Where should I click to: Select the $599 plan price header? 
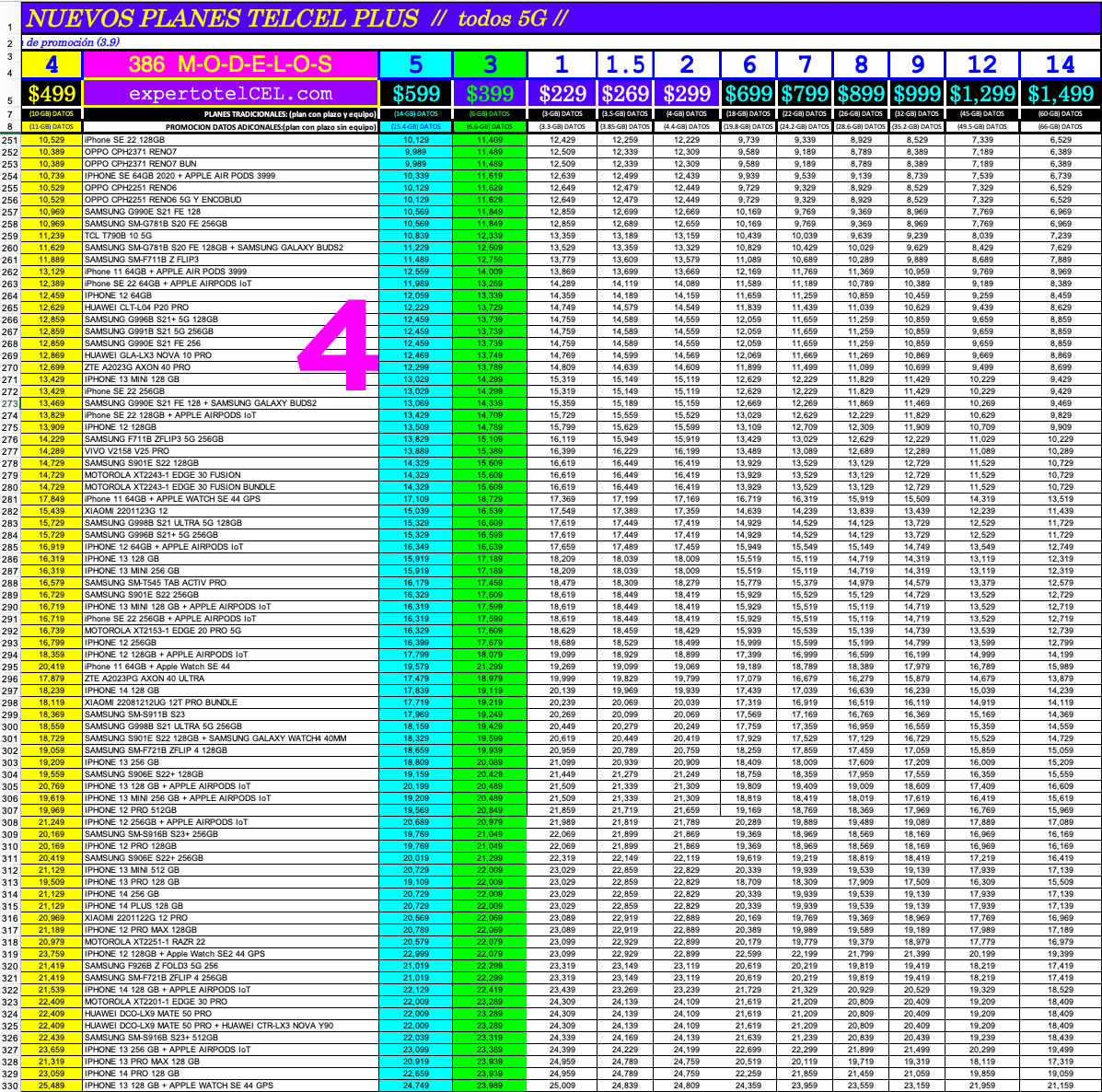click(416, 94)
